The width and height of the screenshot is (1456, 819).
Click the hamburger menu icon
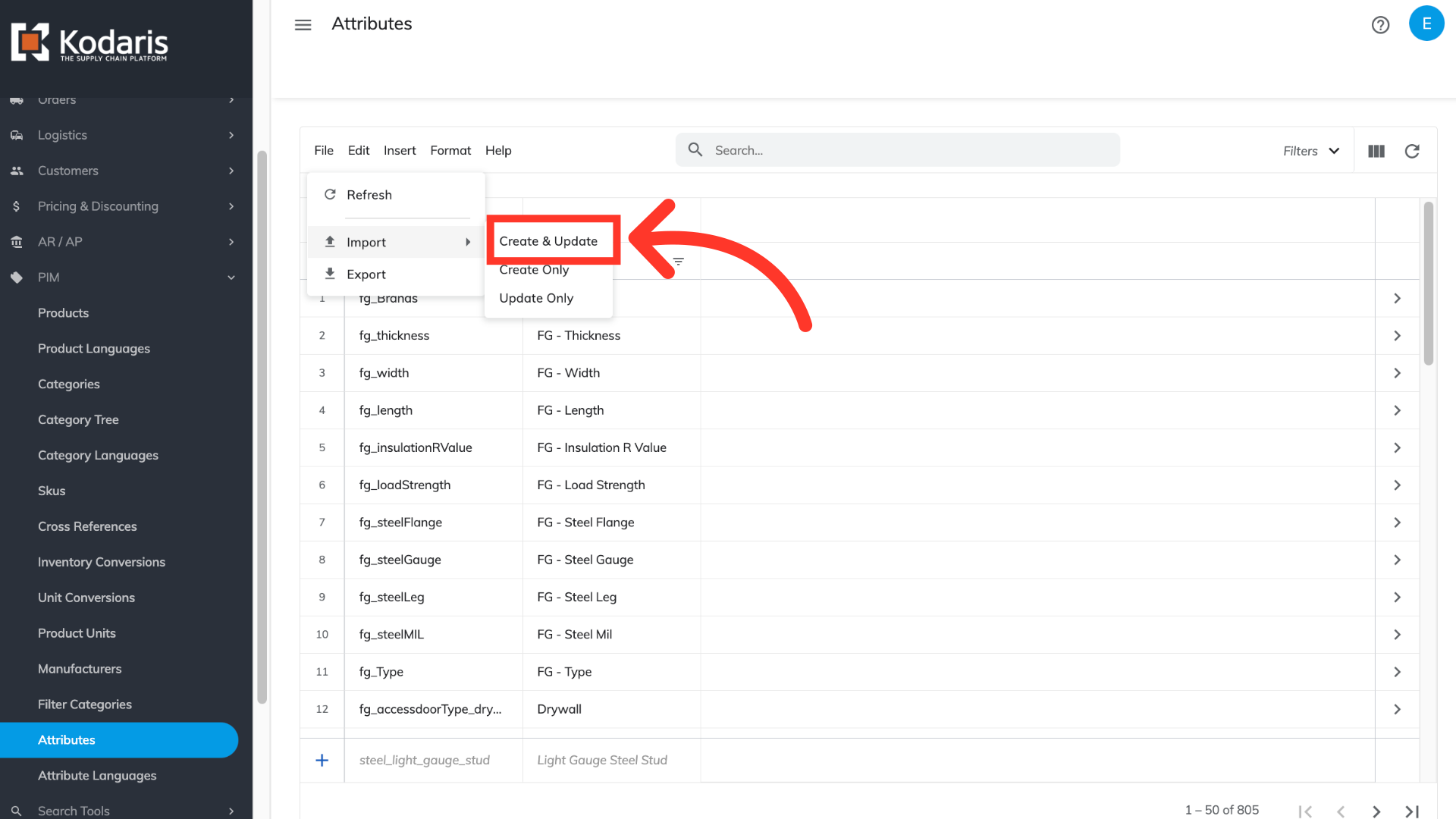point(303,25)
